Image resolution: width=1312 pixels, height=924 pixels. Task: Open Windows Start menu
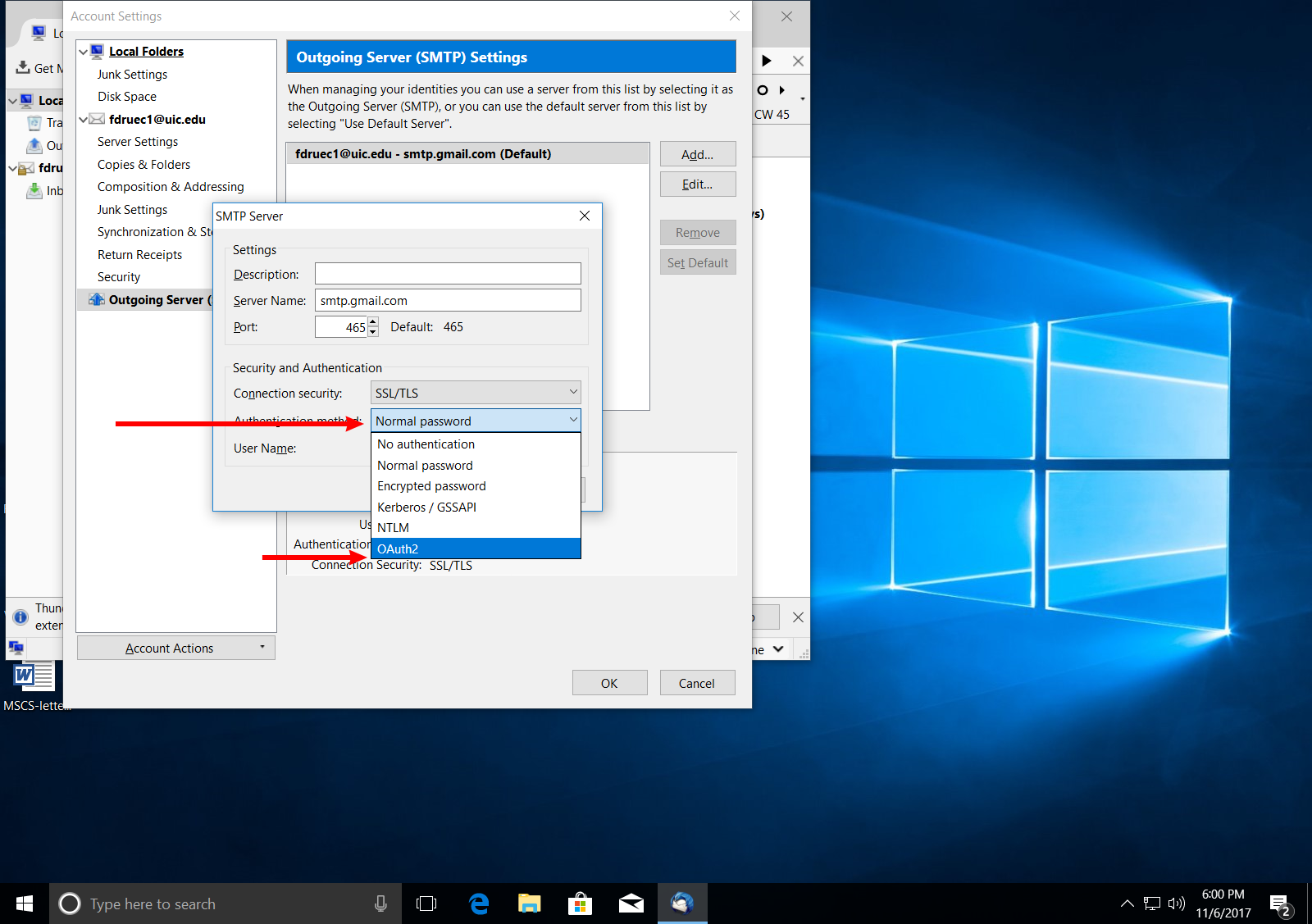(x=25, y=904)
